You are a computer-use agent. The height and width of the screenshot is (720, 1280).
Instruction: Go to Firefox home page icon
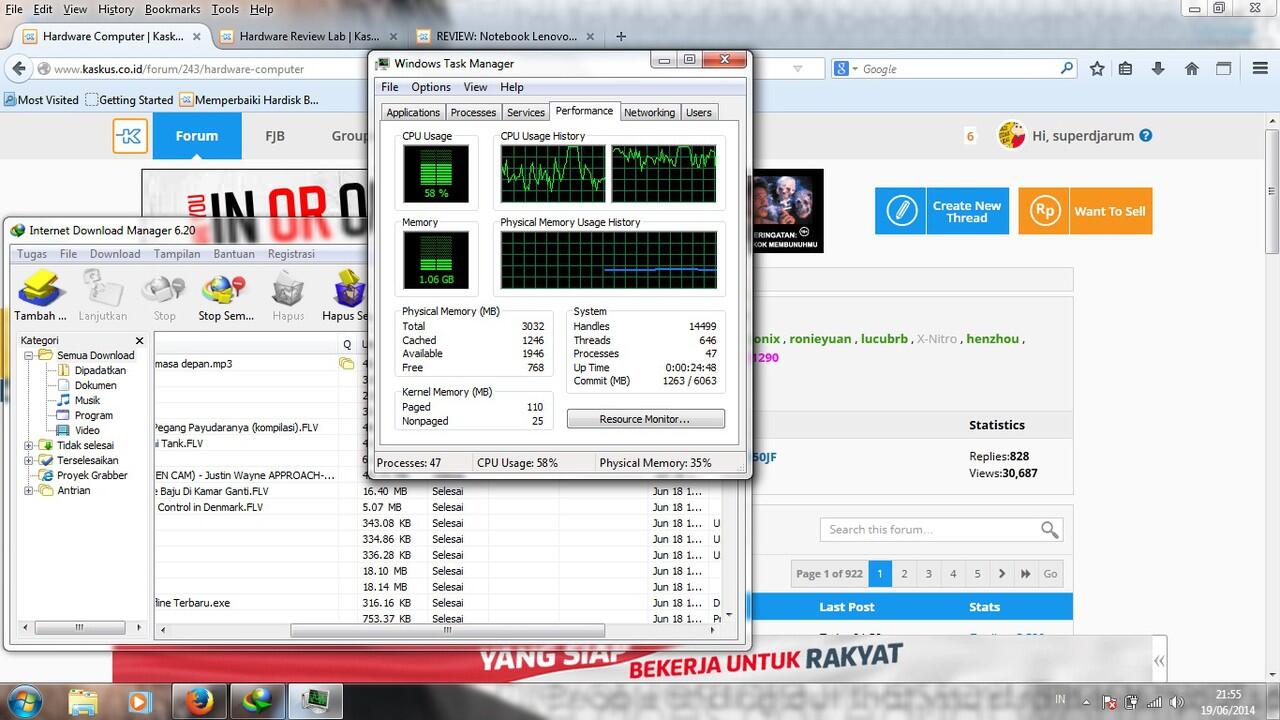pyautogui.click(x=1191, y=69)
